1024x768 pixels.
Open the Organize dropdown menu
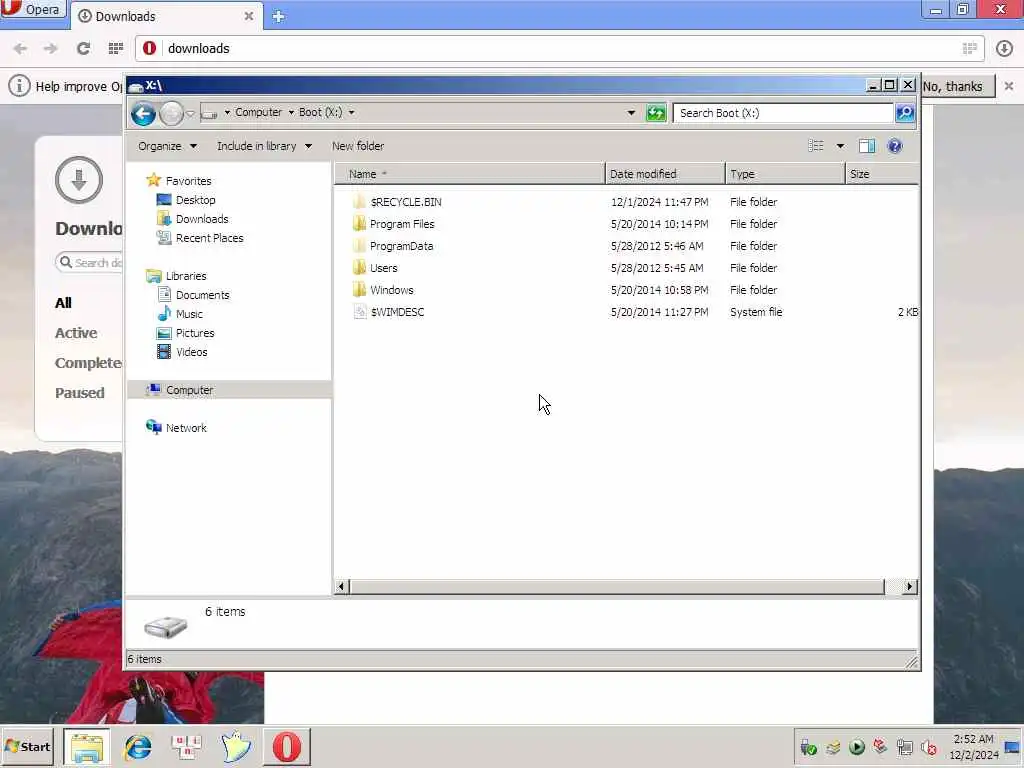(x=167, y=146)
